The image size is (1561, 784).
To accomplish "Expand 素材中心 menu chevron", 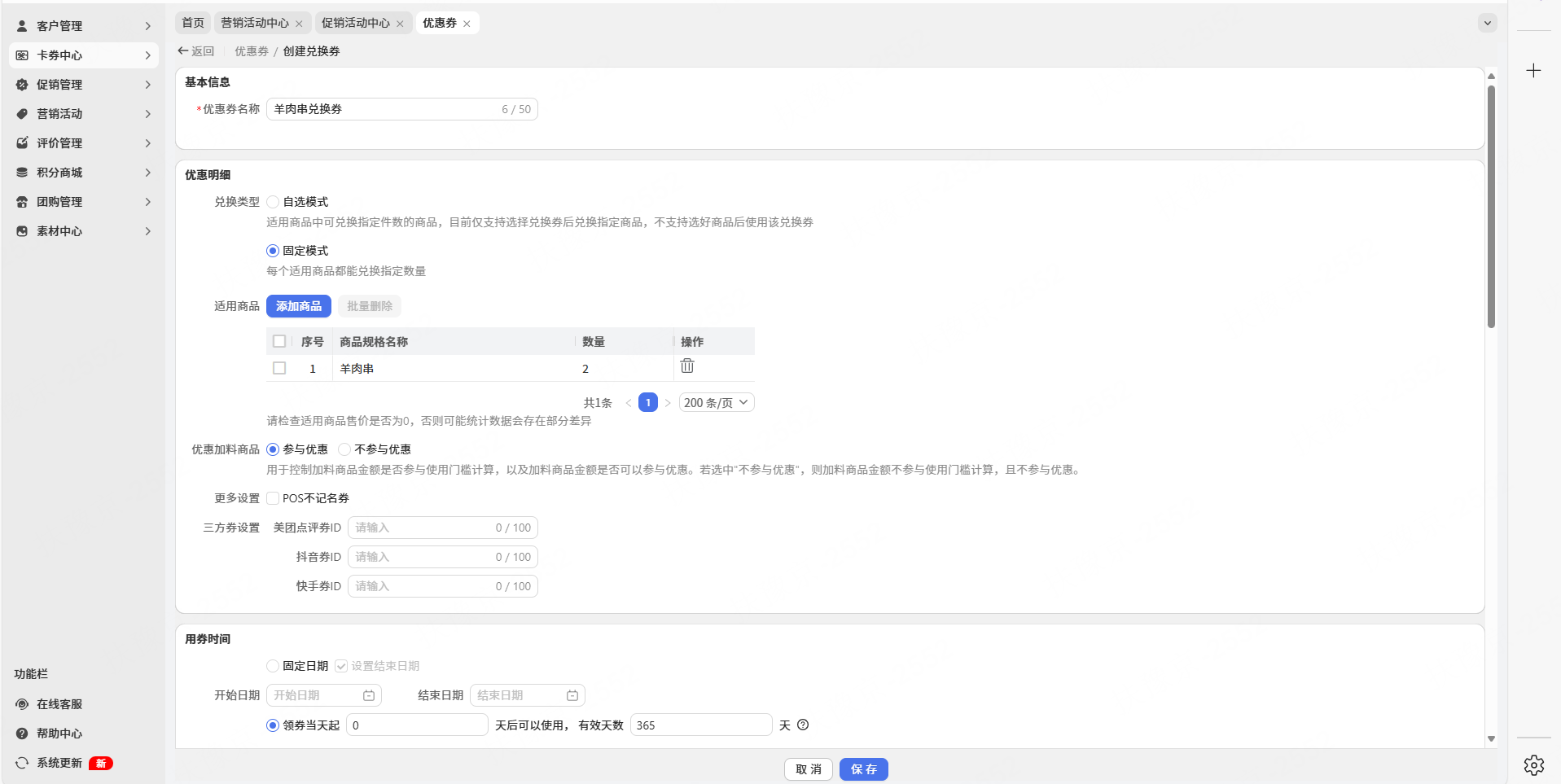I will (147, 231).
